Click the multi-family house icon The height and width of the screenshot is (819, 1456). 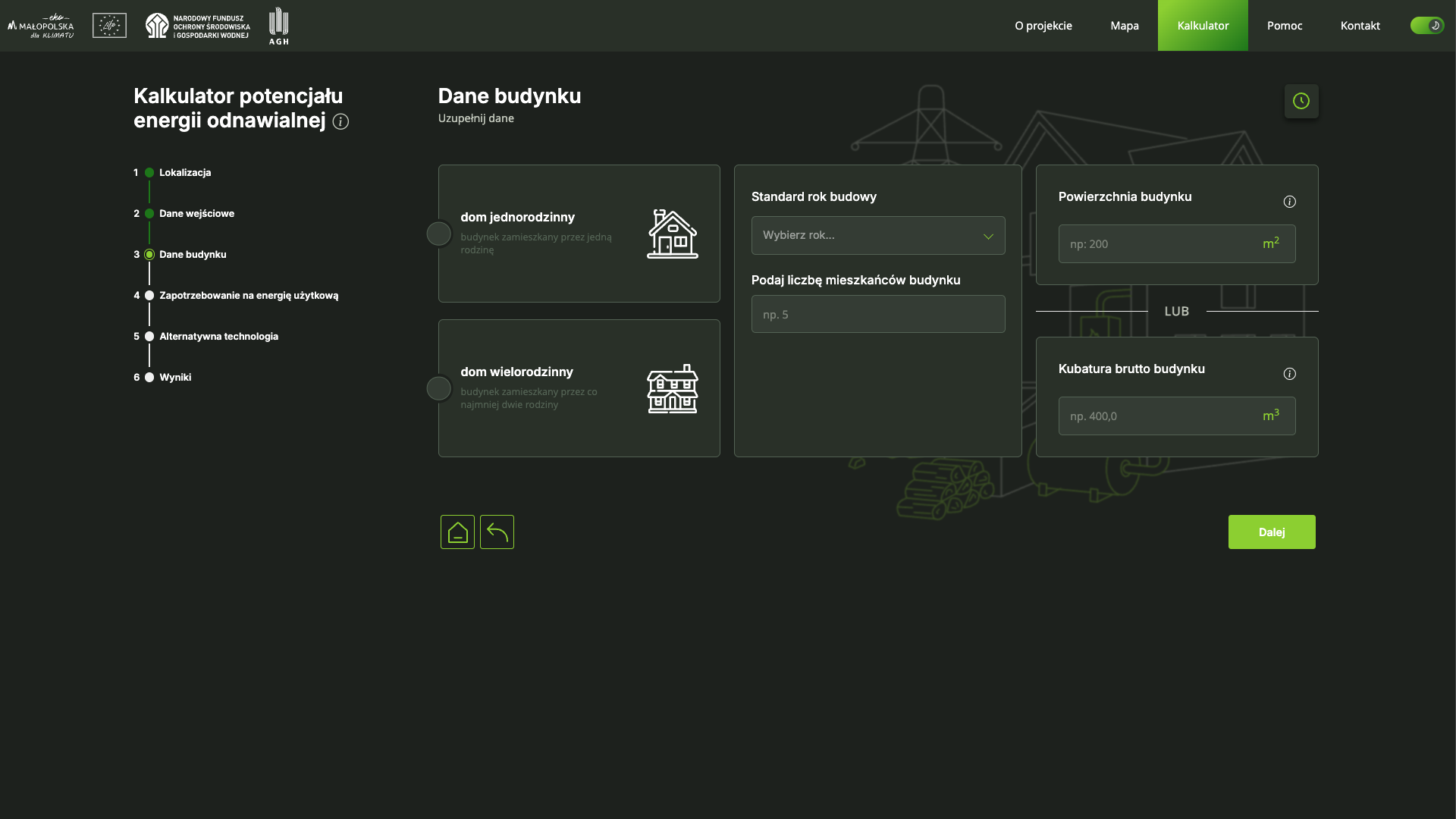click(x=673, y=388)
